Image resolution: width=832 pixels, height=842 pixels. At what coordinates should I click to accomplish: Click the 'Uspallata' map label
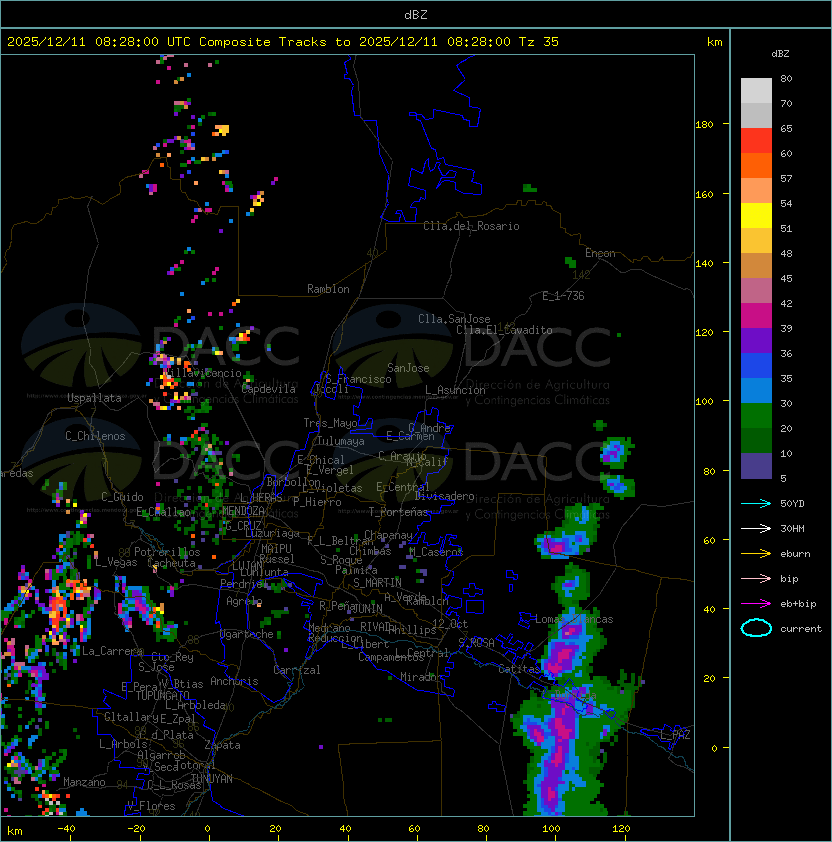point(94,398)
